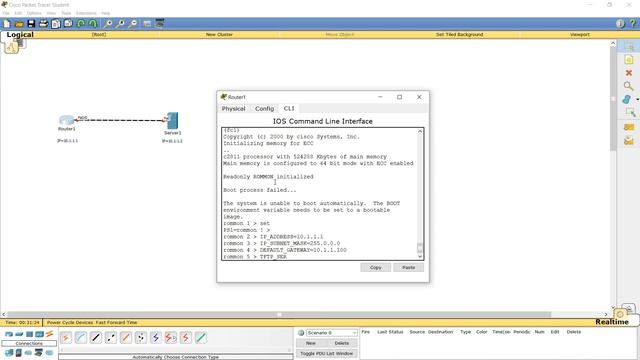This screenshot has width=640, height=360.
Task: Print via the printer toolbar icon
Action: pos(43,24)
